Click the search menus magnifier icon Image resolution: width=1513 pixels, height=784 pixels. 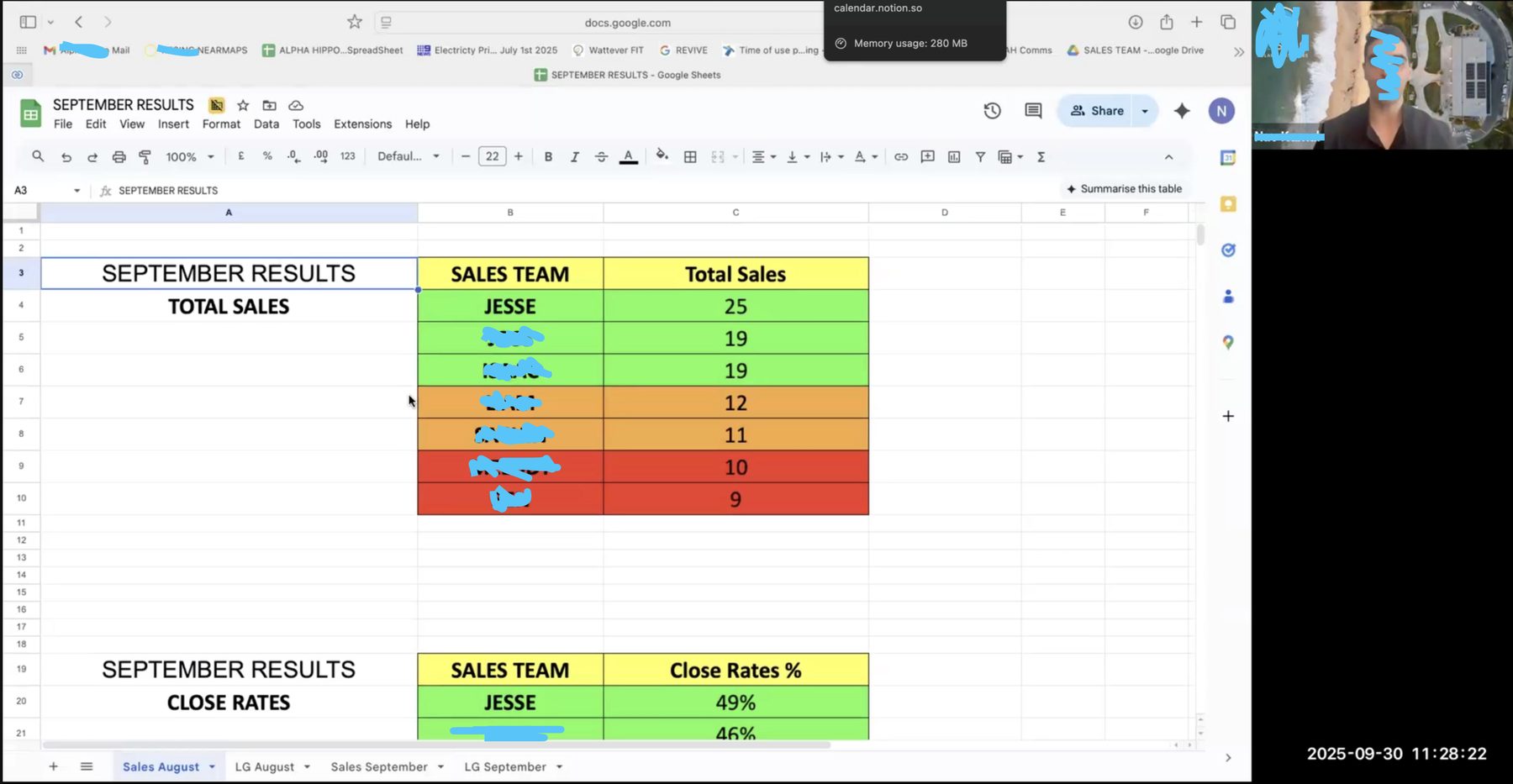pyautogui.click(x=38, y=156)
